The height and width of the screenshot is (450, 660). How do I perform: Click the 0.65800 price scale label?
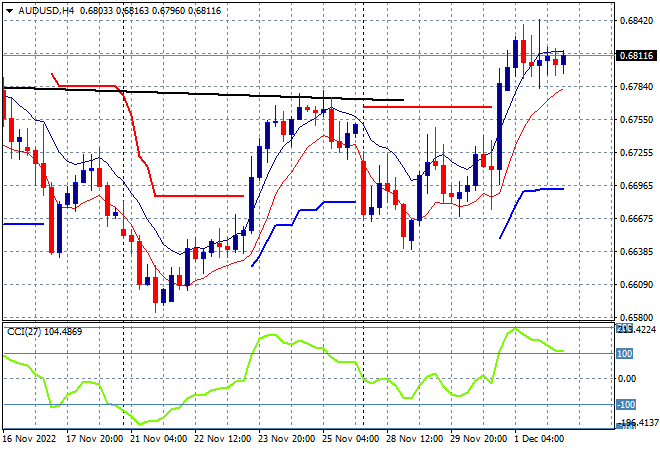coord(636,317)
